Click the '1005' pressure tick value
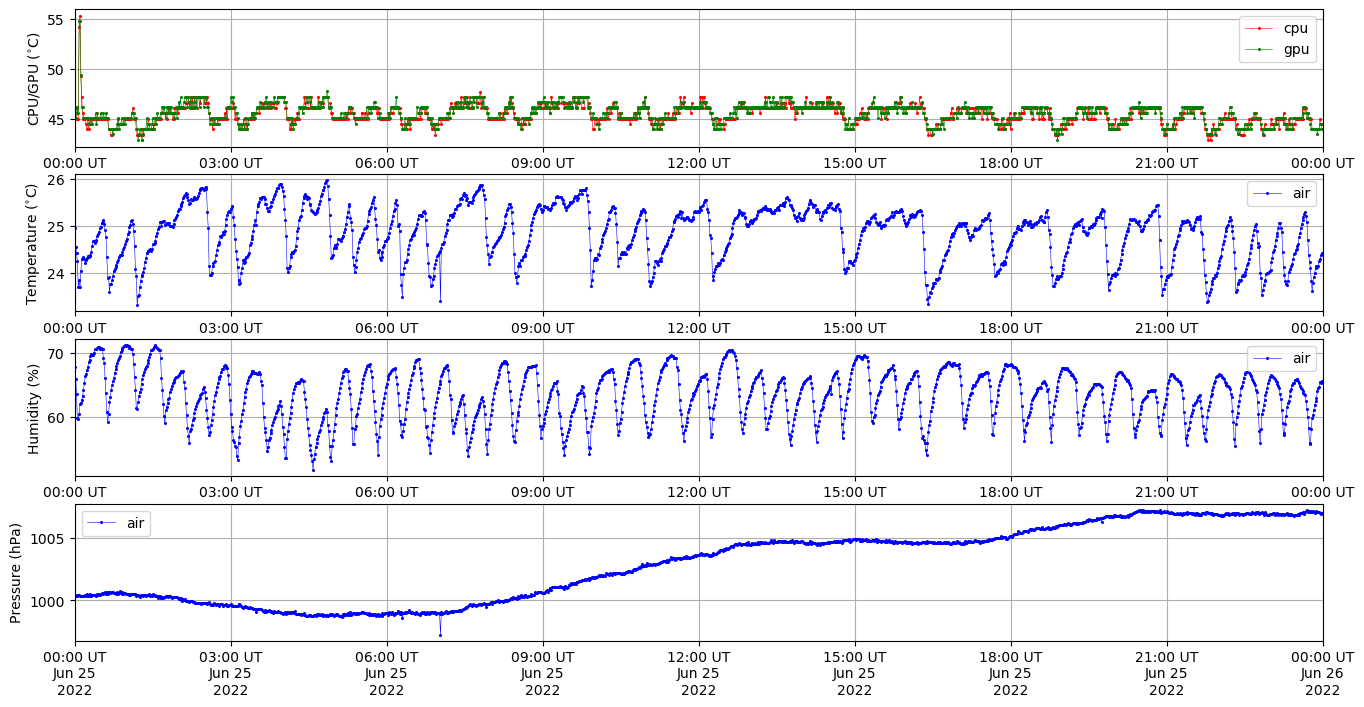Image resolution: width=1364 pixels, height=707 pixels. tap(48, 539)
